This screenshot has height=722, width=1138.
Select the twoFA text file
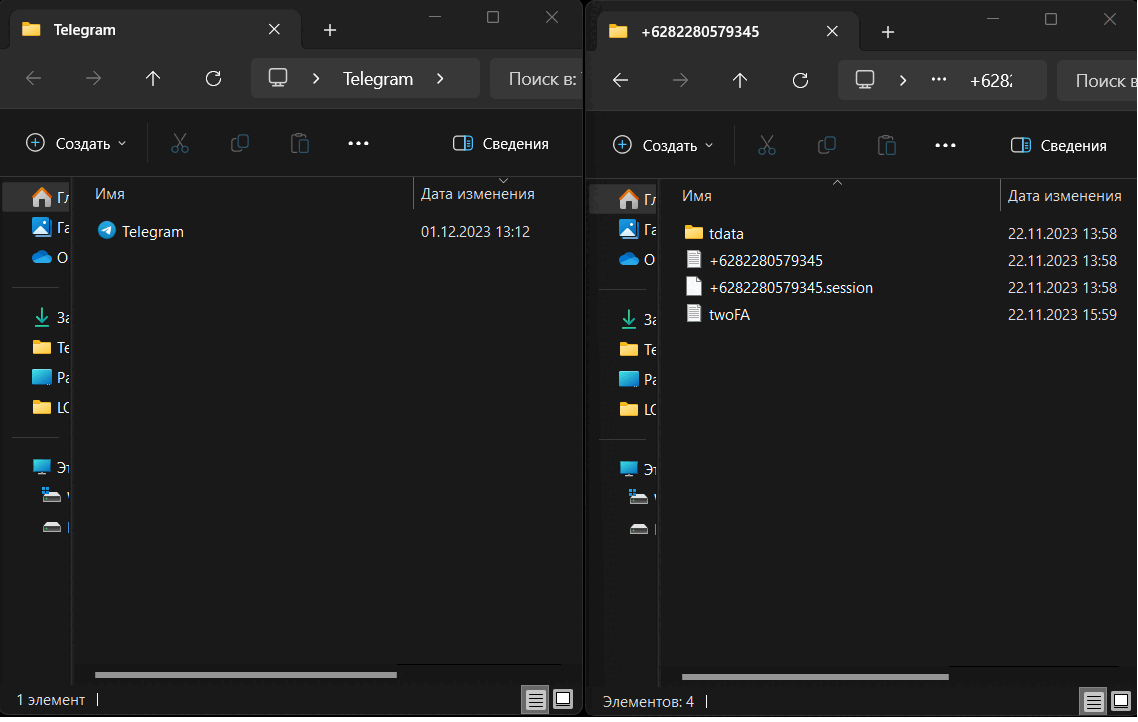tap(728, 314)
